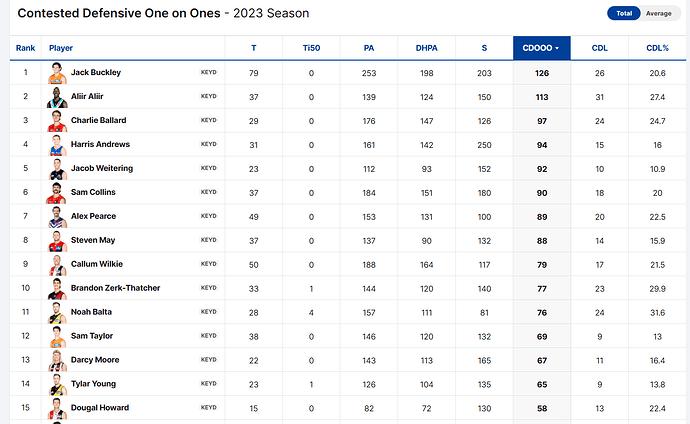Select the Dougal Howard name
The width and height of the screenshot is (690, 424).
click(100, 408)
